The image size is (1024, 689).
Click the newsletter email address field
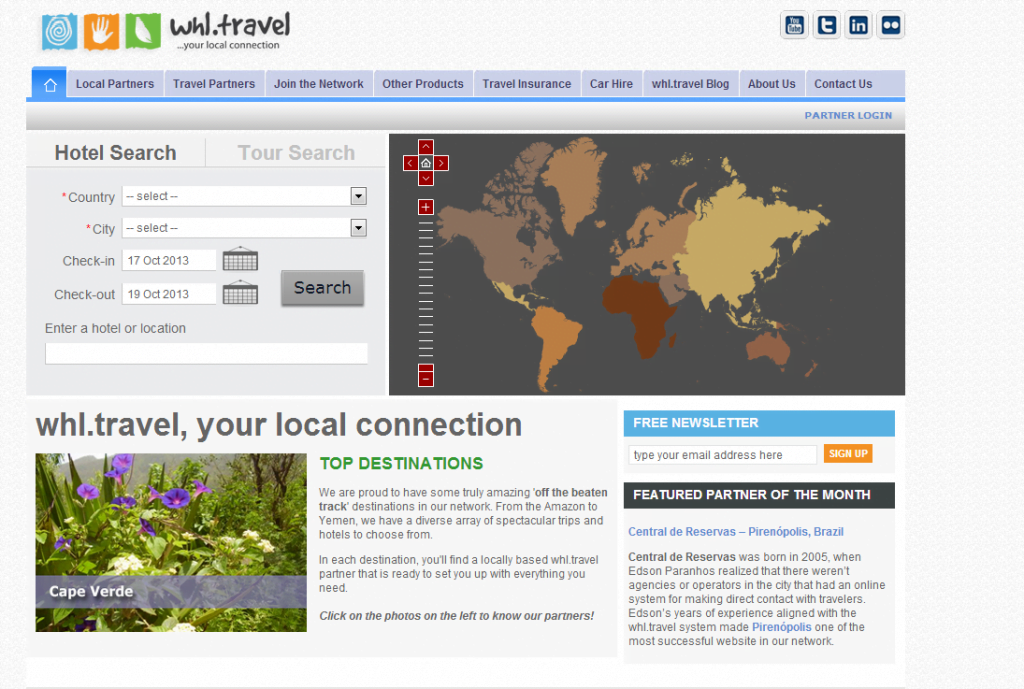click(722, 455)
